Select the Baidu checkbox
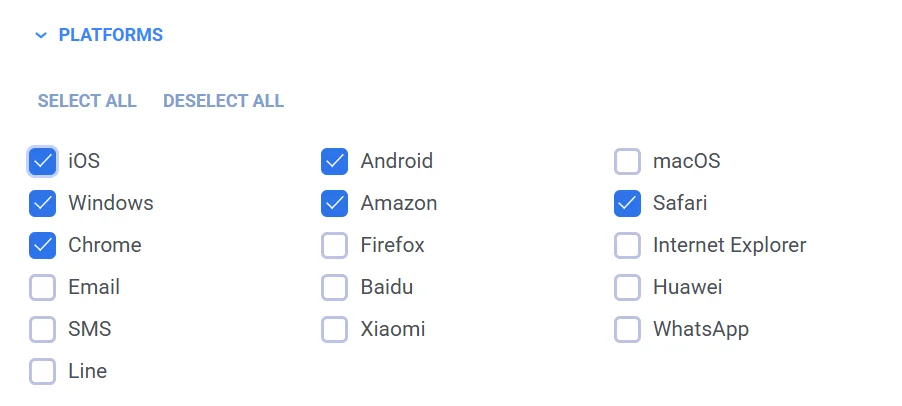The height and width of the screenshot is (406, 902). (x=335, y=287)
